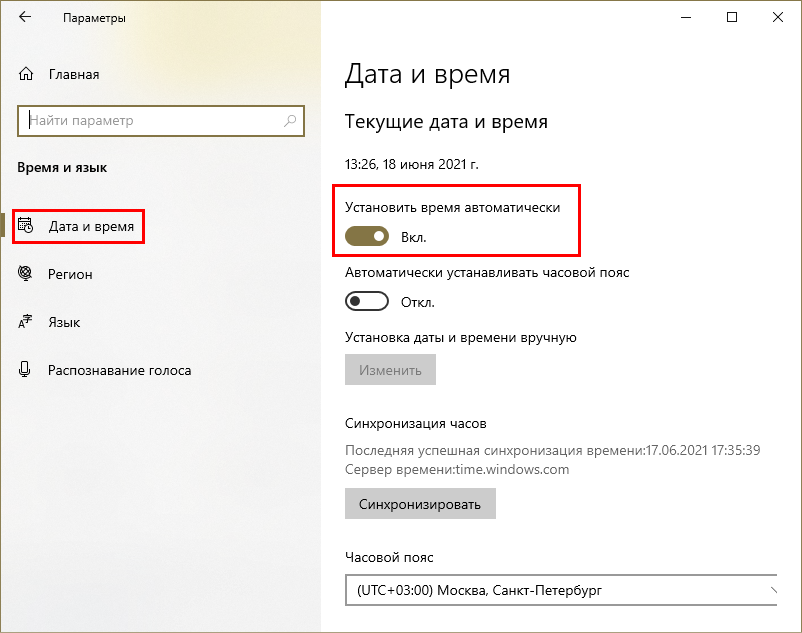Go to Распознавание голоса section
The height and width of the screenshot is (633, 802).
[119, 370]
